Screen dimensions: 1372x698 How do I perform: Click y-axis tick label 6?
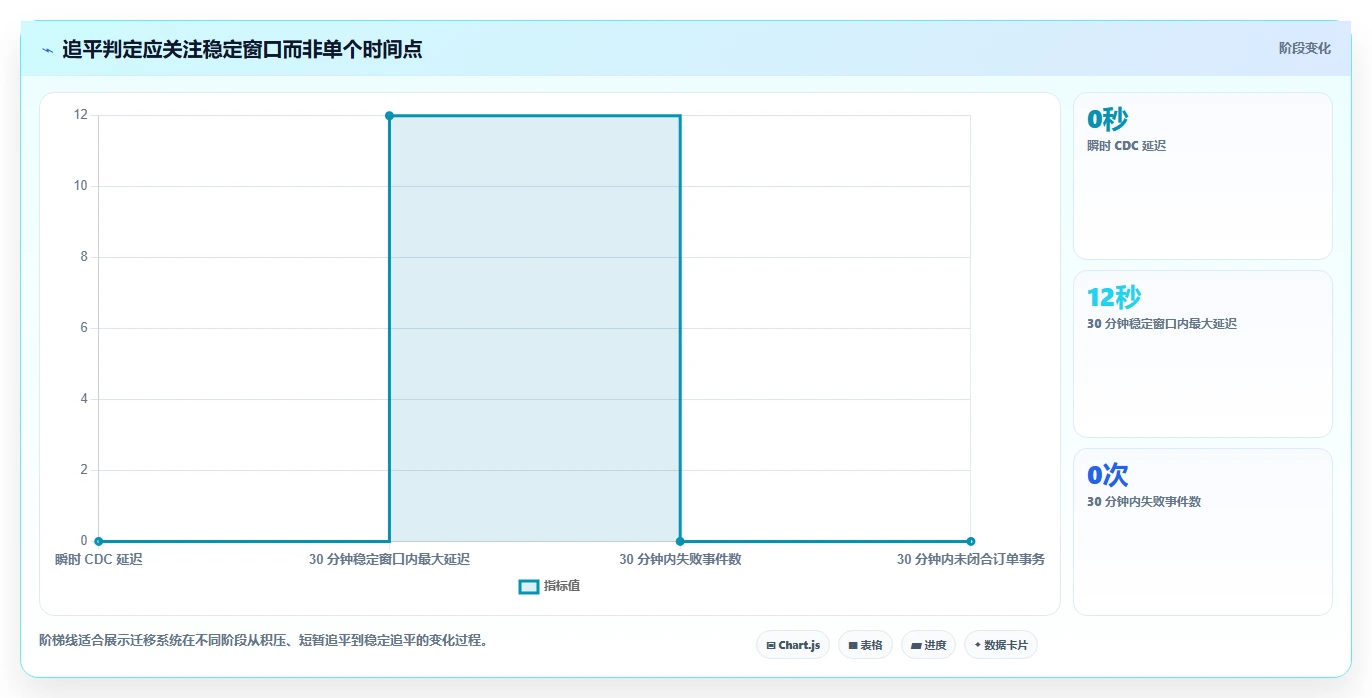[84, 328]
